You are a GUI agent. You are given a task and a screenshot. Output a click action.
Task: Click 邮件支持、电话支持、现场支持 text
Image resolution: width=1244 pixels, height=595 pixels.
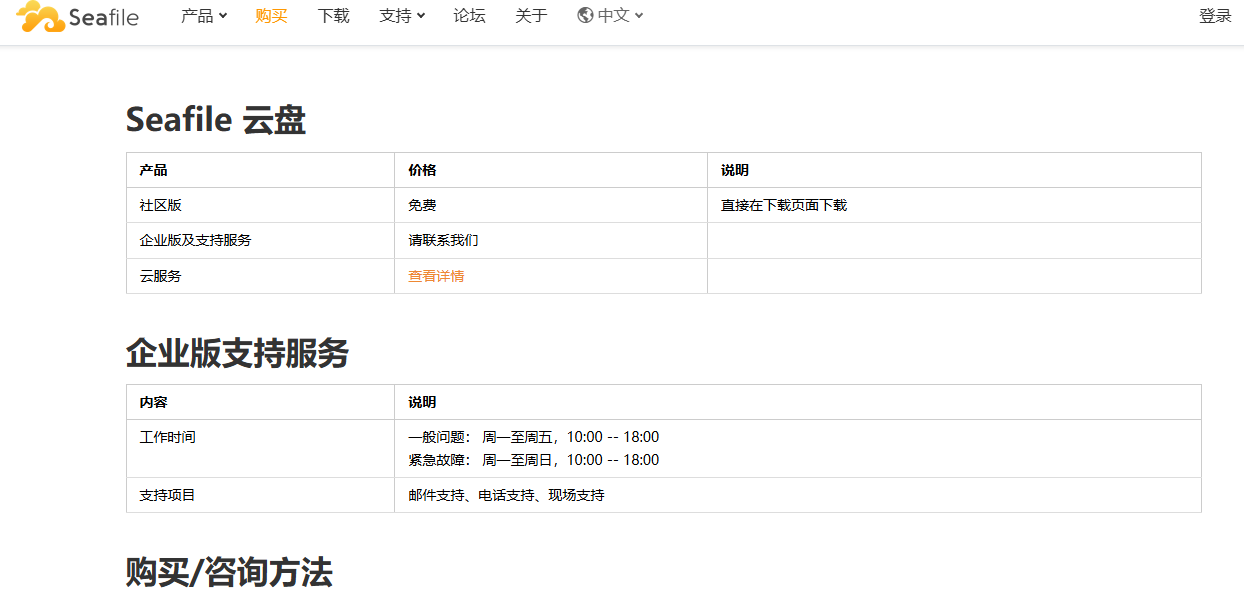506,495
